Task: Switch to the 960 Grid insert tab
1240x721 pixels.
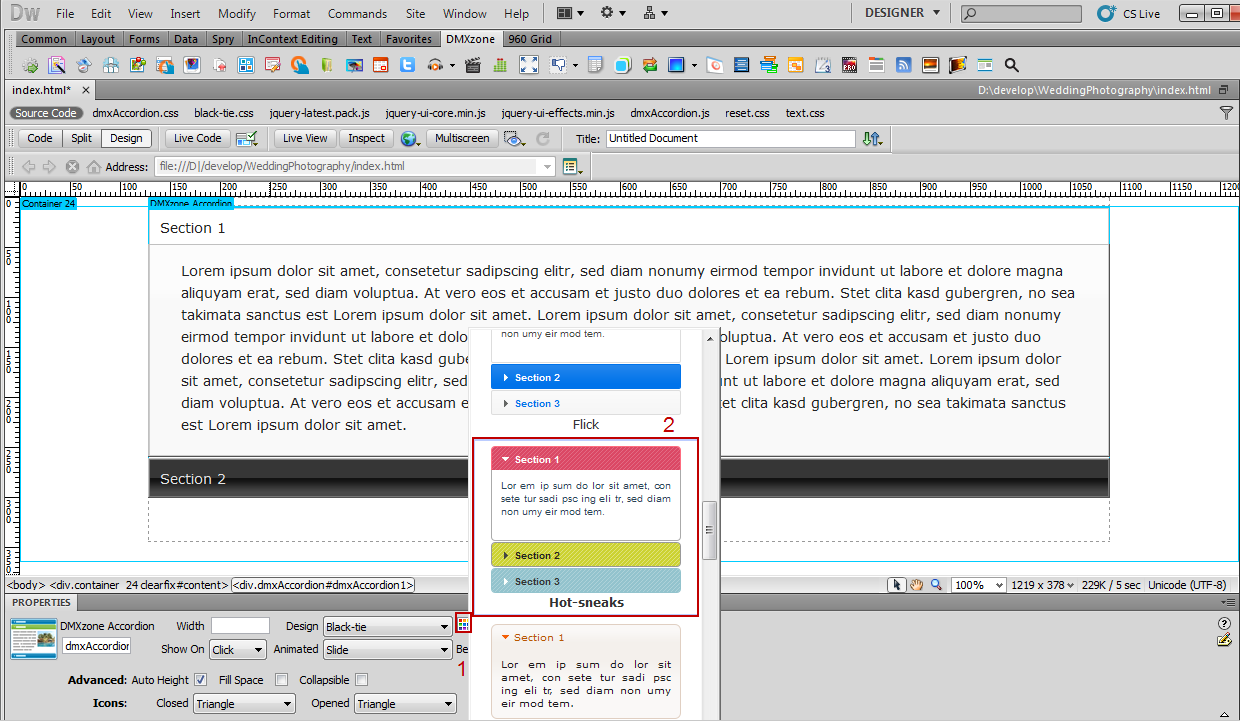Action: (x=530, y=39)
